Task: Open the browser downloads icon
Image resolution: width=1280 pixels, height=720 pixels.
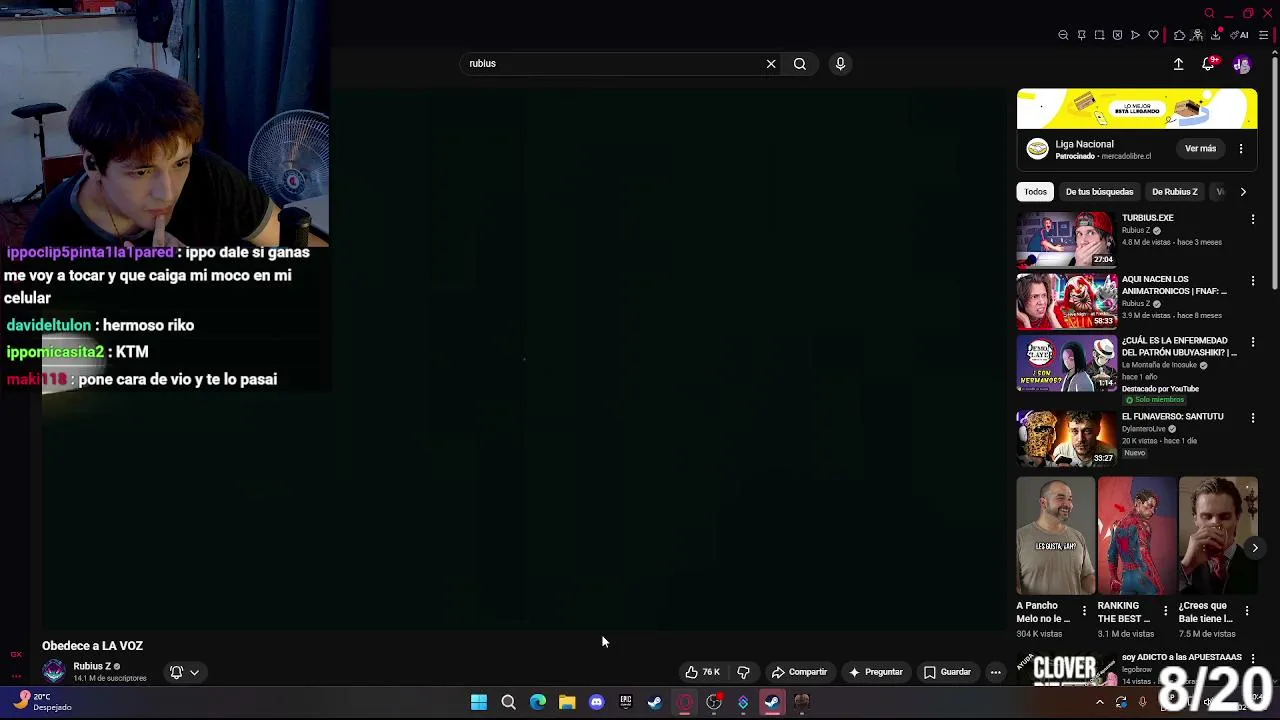Action: tap(1217, 35)
